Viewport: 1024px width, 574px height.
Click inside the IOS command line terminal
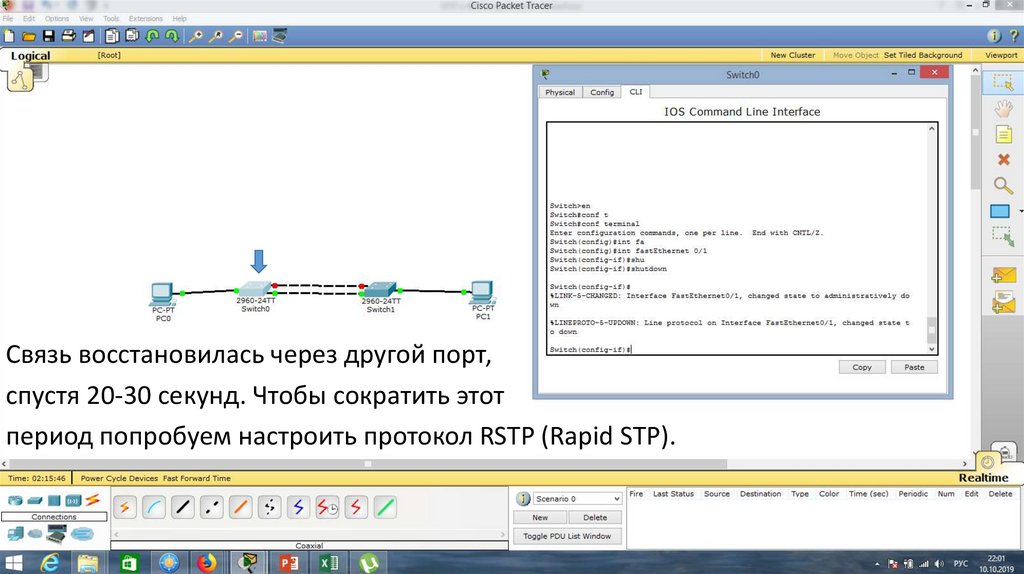pos(737,238)
